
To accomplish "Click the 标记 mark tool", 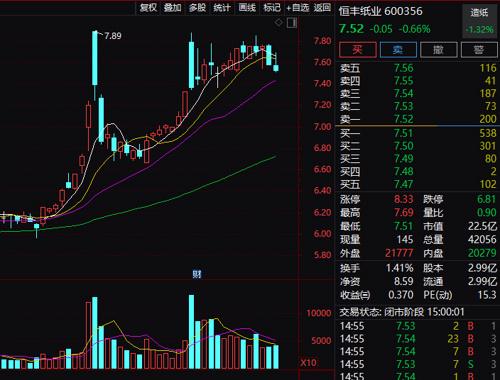I will [x=272, y=7].
